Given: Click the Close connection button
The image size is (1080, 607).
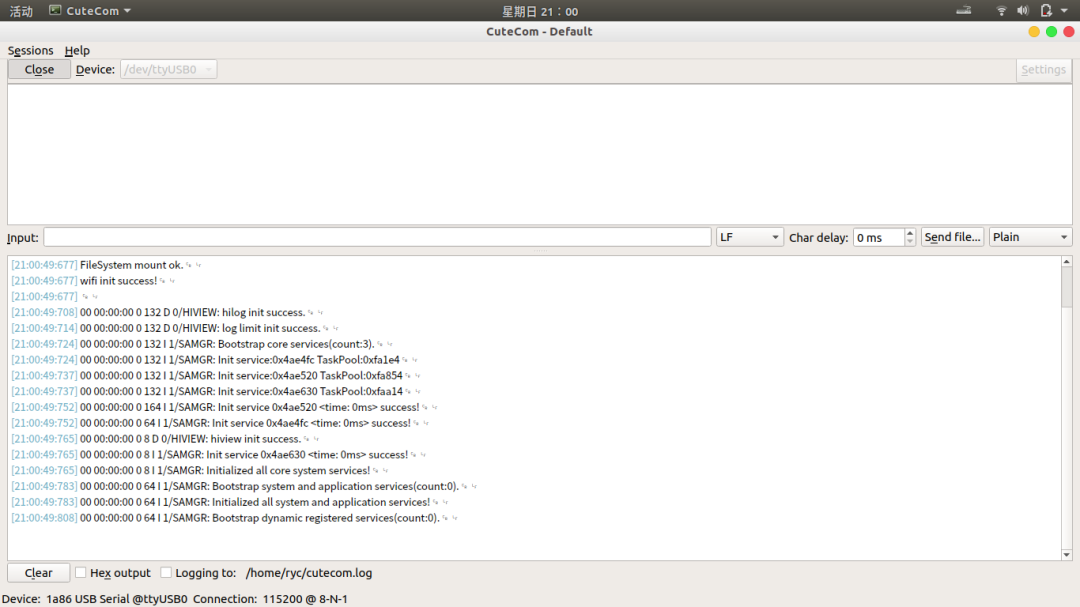Looking at the screenshot, I should [39, 70].
